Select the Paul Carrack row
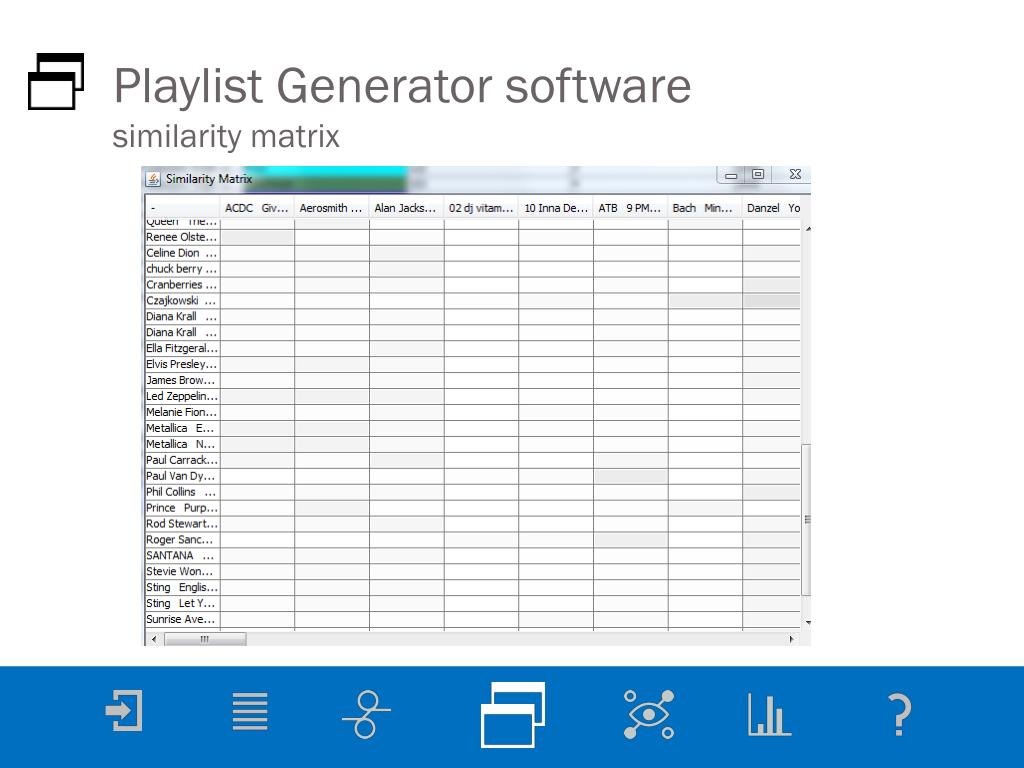The height and width of the screenshot is (768, 1024). pyautogui.click(x=473, y=460)
